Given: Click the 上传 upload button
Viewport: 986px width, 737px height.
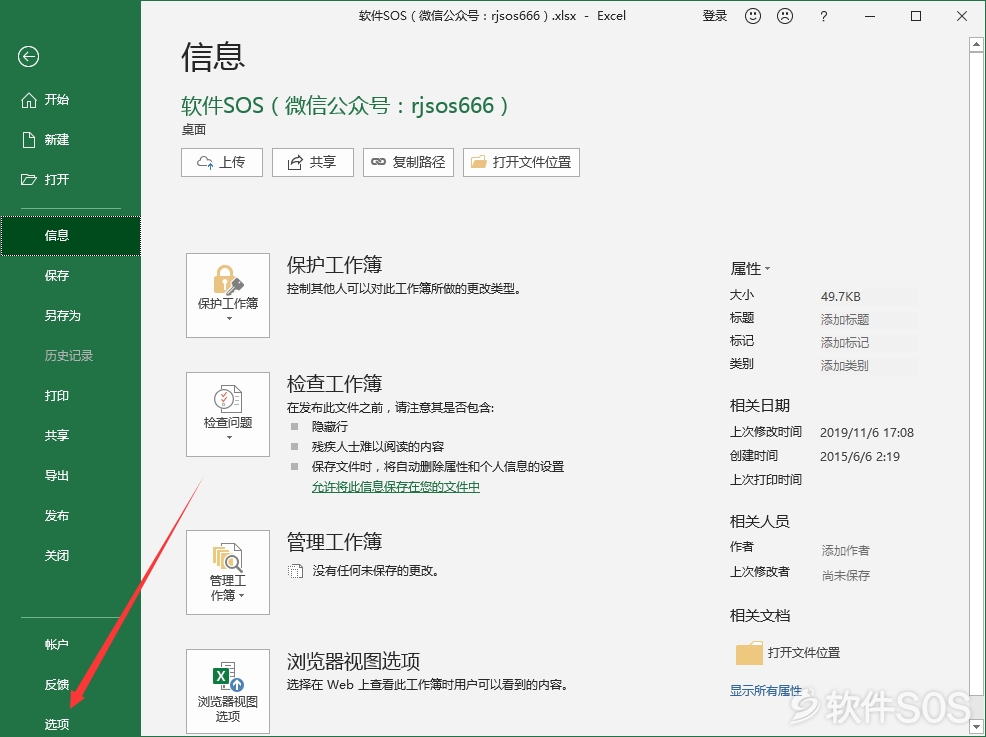Looking at the screenshot, I should click(x=222, y=162).
